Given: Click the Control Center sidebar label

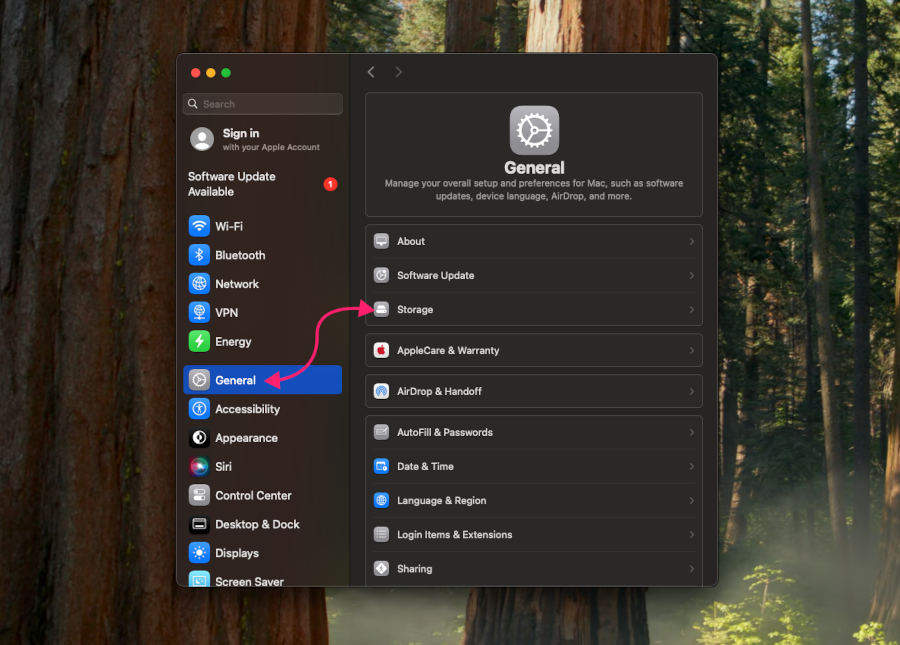Looking at the screenshot, I should [x=253, y=495].
